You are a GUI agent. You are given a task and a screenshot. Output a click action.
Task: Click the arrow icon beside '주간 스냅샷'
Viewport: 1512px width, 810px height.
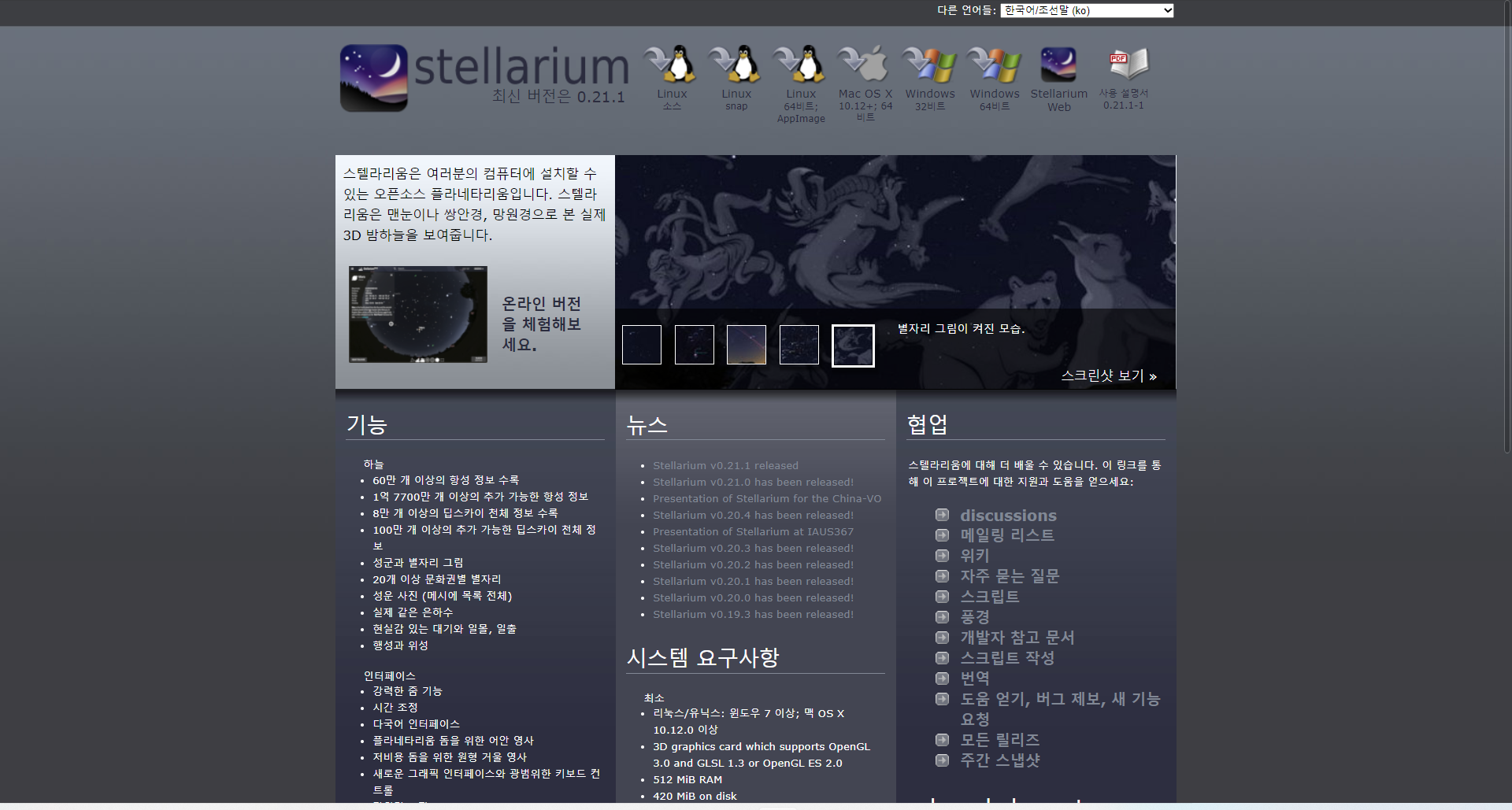click(x=942, y=760)
